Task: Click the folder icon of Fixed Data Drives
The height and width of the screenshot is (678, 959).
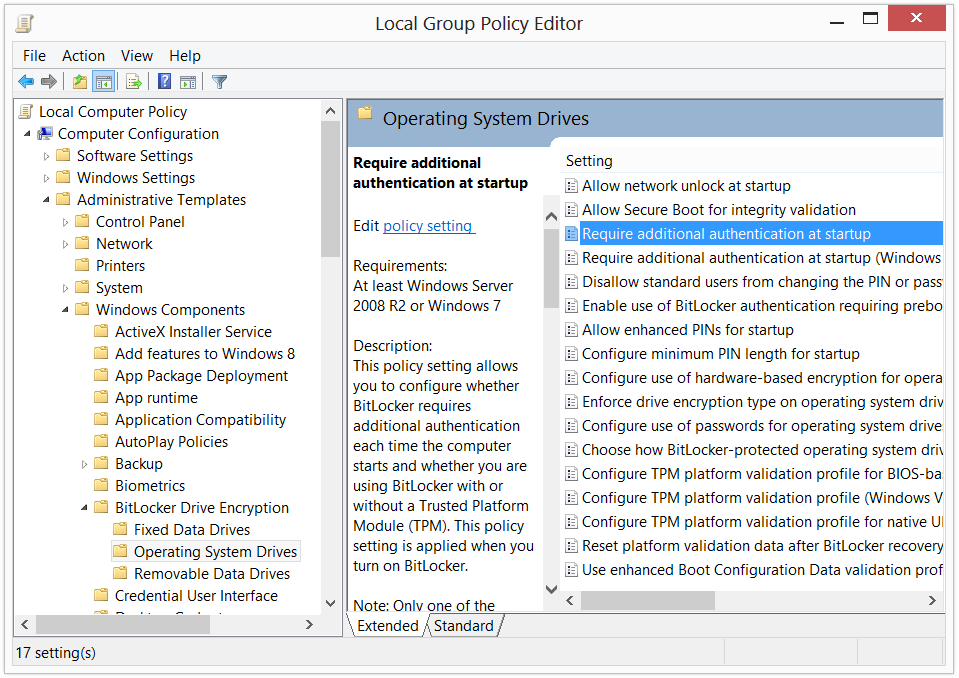Action: point(120,529)
